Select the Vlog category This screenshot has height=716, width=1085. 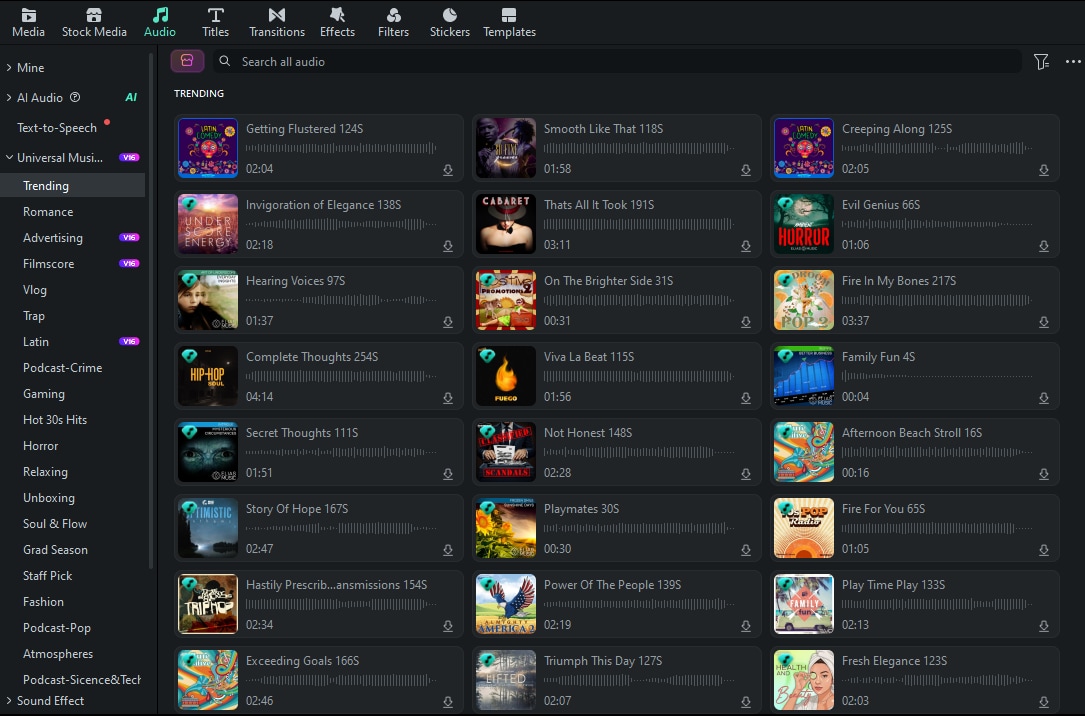(35, 290)
